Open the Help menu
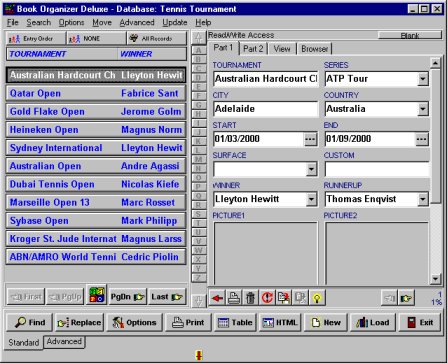Image resolution: width=447 pixels, height=363 pixels. (203, 23)
